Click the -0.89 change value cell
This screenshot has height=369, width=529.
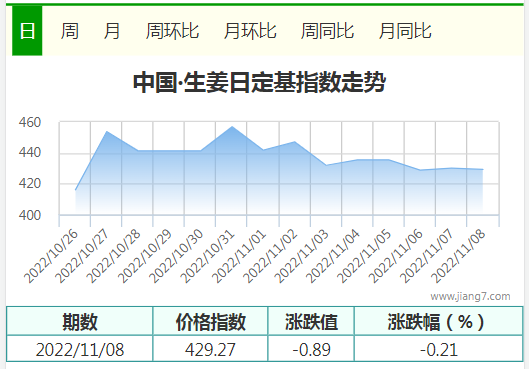[311, 349]
